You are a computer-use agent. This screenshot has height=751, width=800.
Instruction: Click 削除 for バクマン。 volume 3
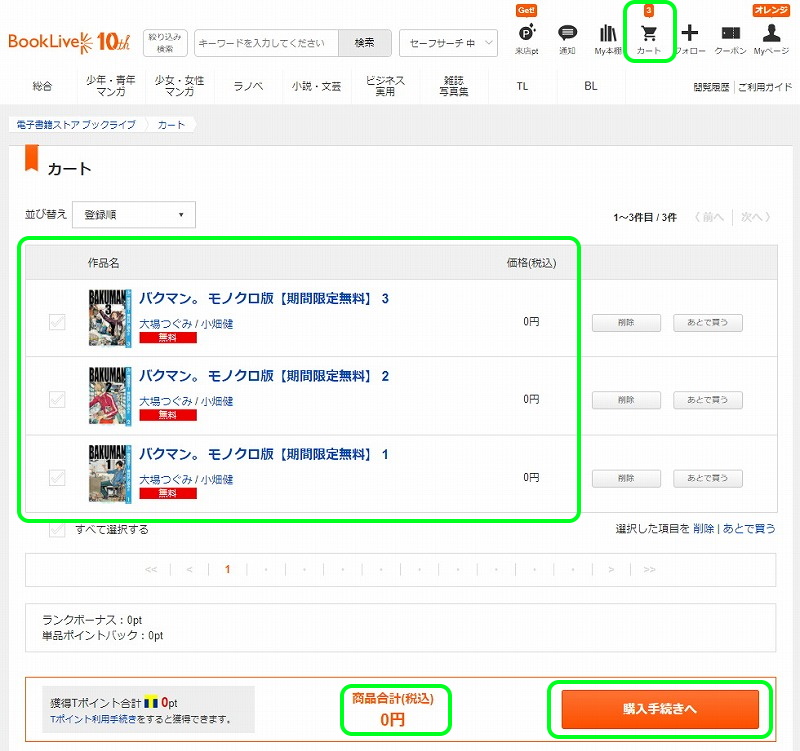(626, 322)
